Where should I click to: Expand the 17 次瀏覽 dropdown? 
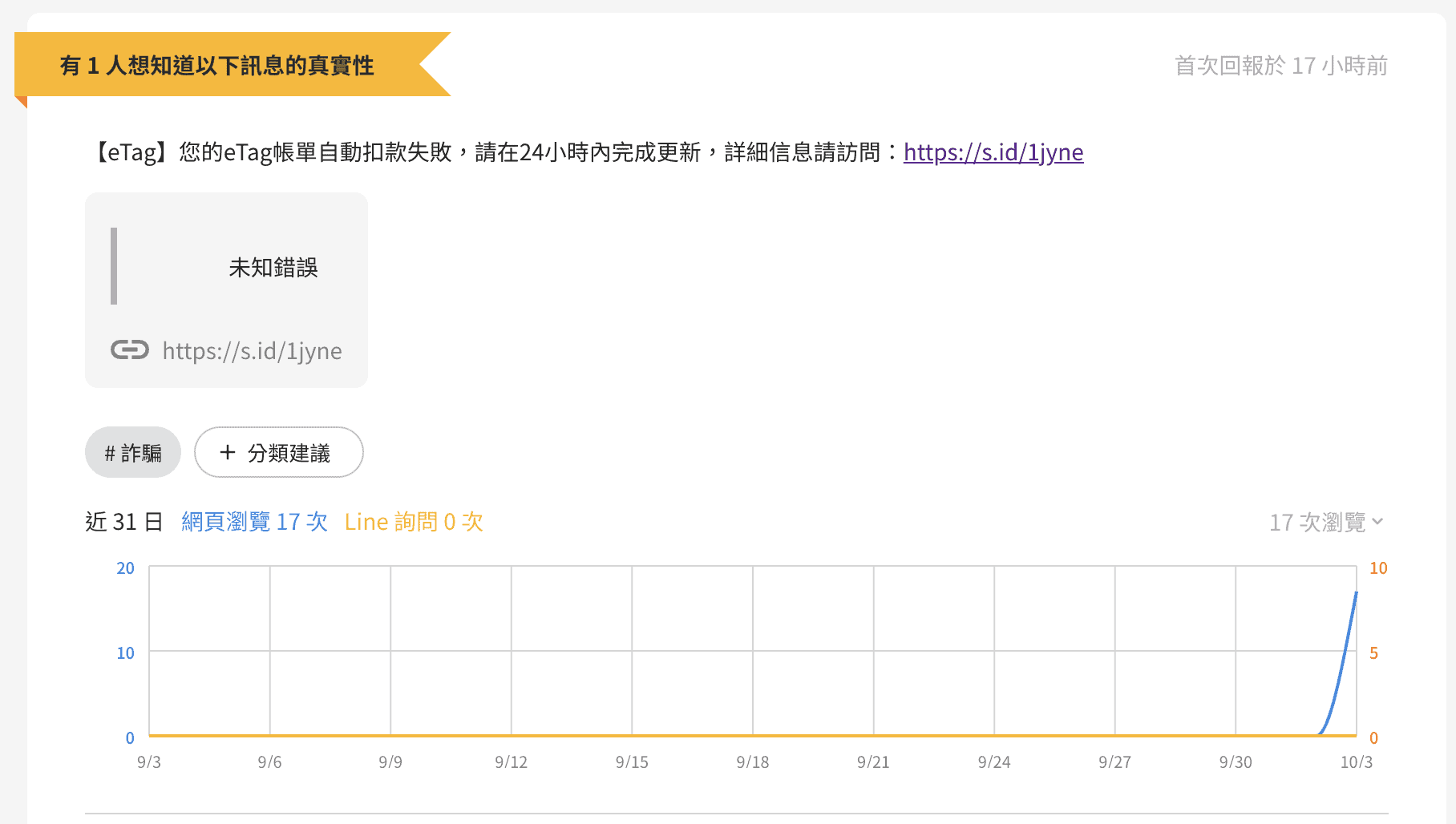point(1326,522)
